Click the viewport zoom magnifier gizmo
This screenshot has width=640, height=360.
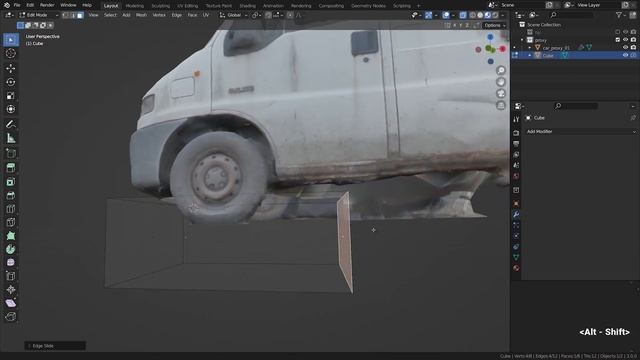pos(501,70)
